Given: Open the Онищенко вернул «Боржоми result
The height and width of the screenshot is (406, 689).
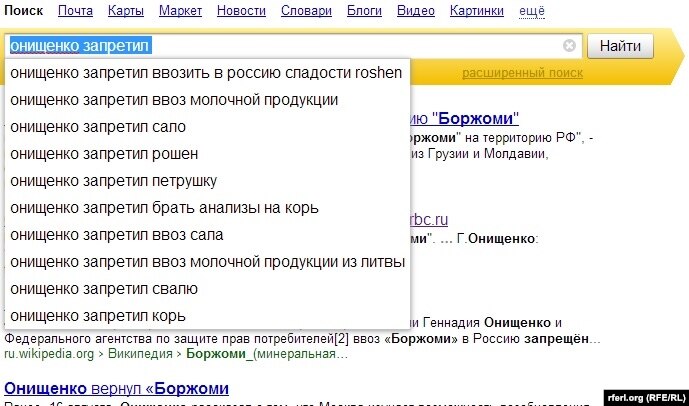Looking at the screenshot, I should click(117, 388).
